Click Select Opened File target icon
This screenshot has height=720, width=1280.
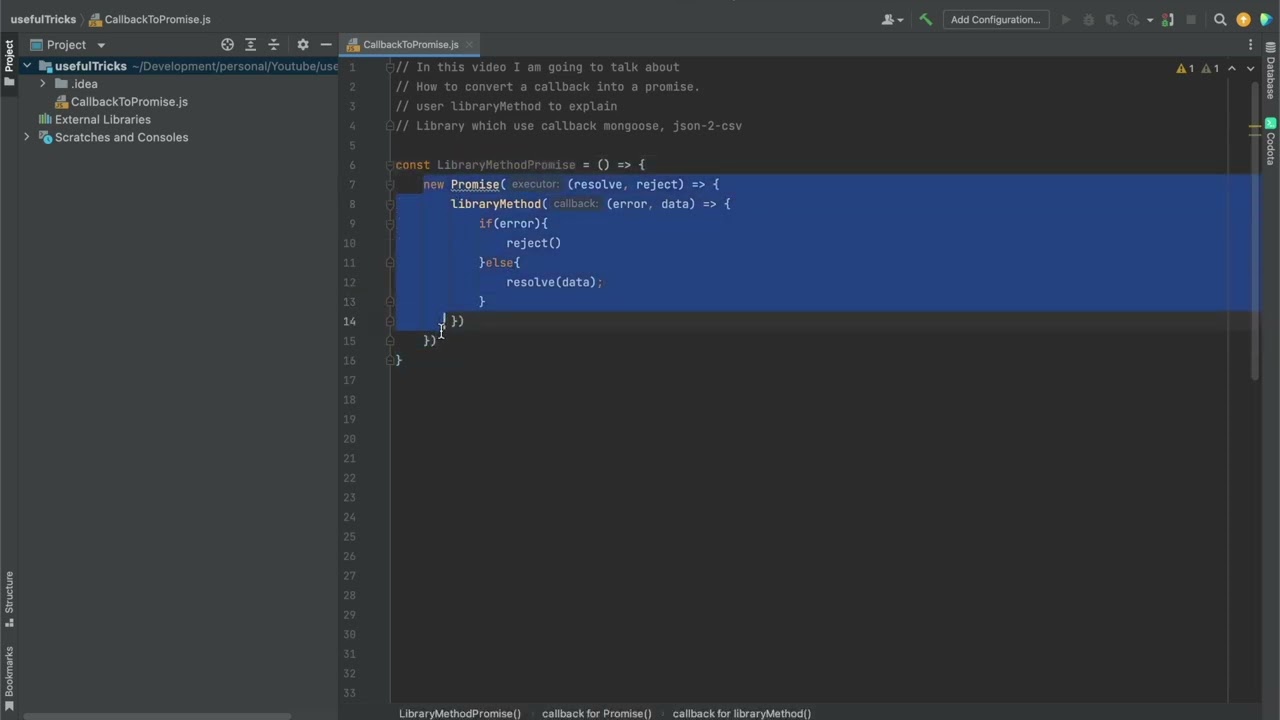point(227,44)
